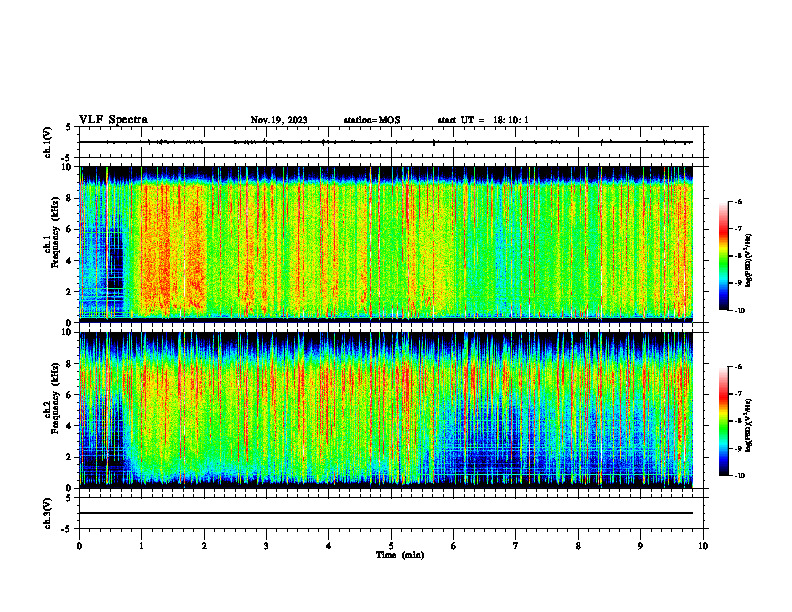
Task: Click tick label "7" on the Time axis
Action: point(516,546)
